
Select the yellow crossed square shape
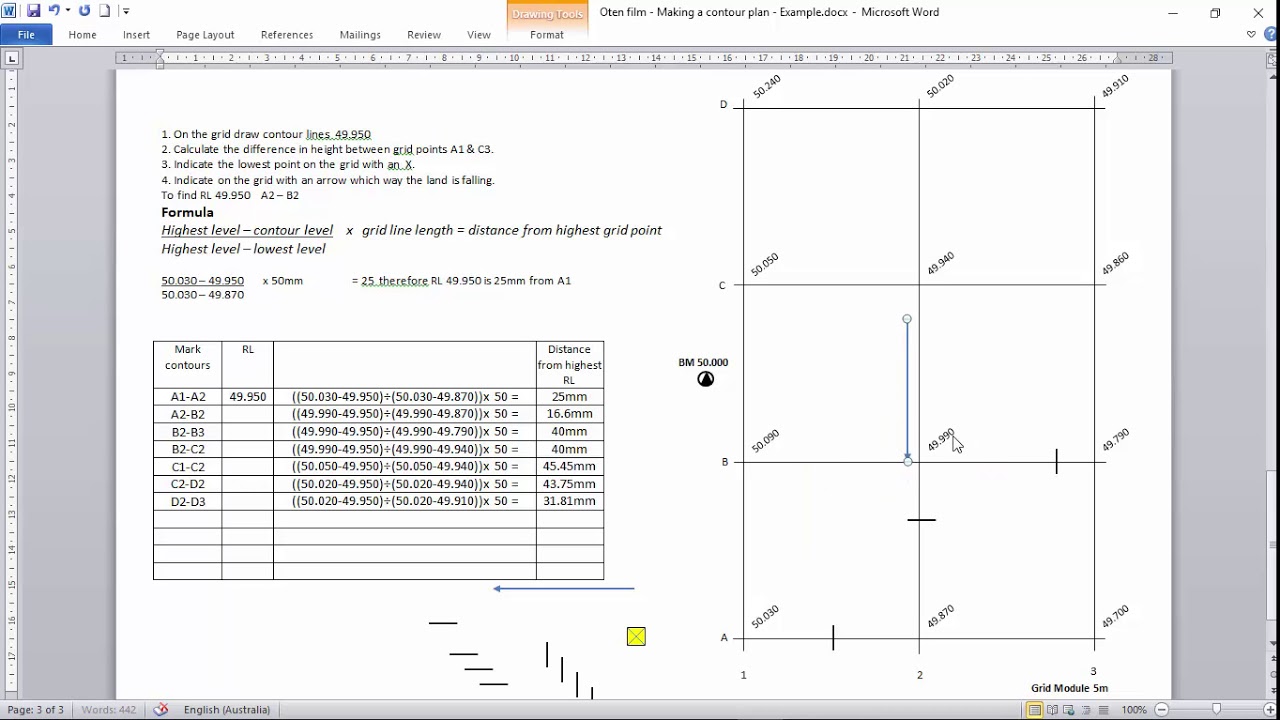[x=636, y=636]
